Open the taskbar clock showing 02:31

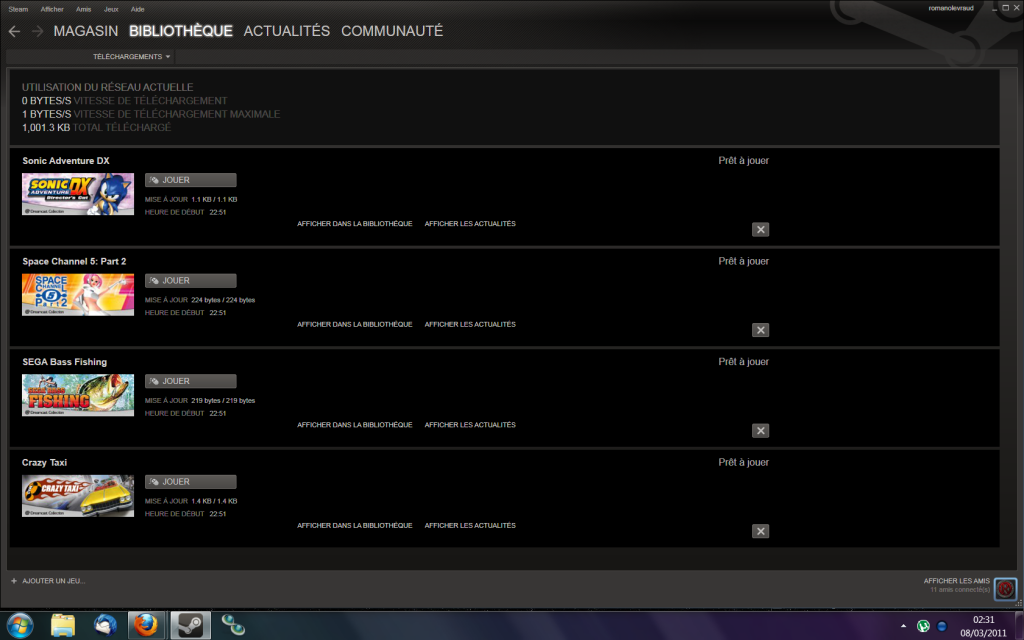pos(984,620)
